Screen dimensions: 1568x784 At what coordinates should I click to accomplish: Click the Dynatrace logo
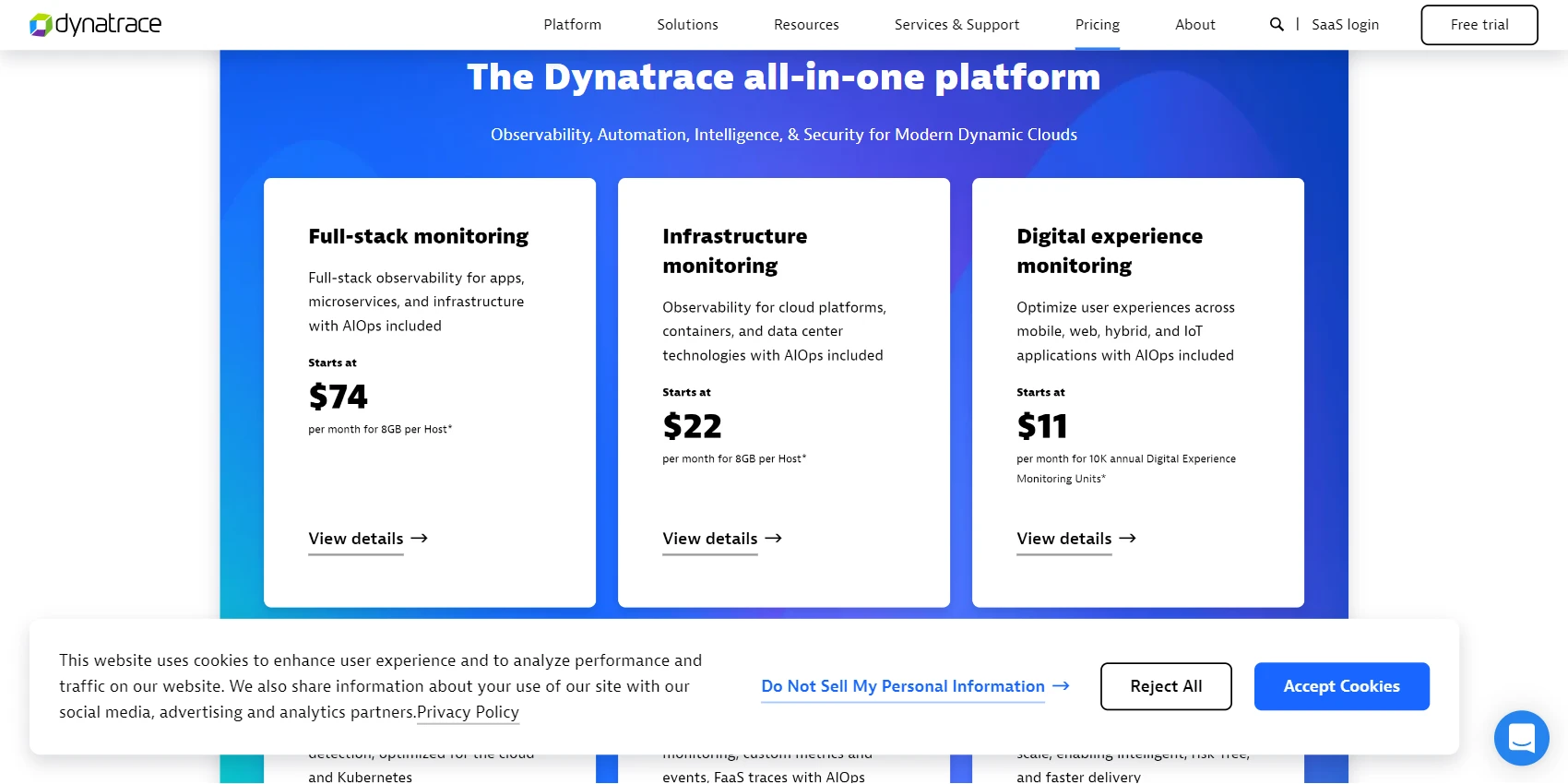[x=95, y=25]
